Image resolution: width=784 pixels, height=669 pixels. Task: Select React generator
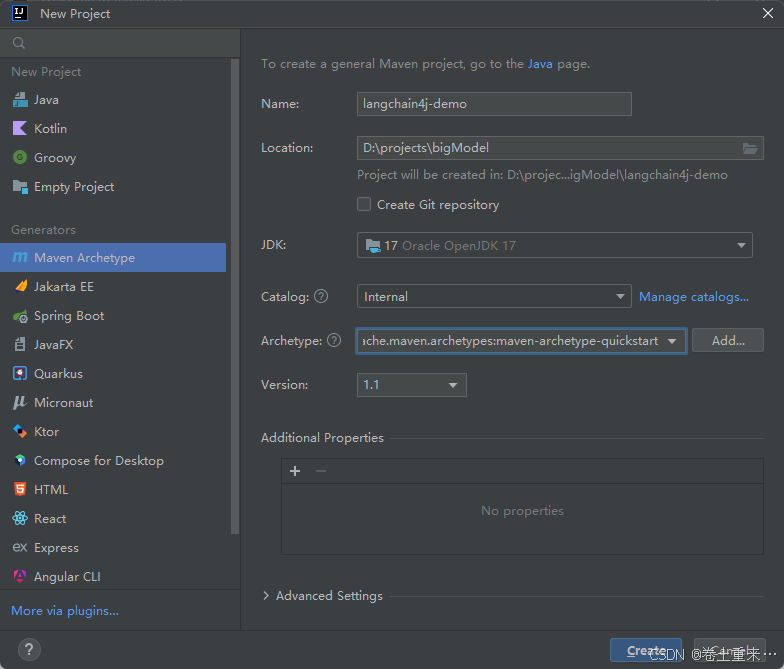point(113,518)
